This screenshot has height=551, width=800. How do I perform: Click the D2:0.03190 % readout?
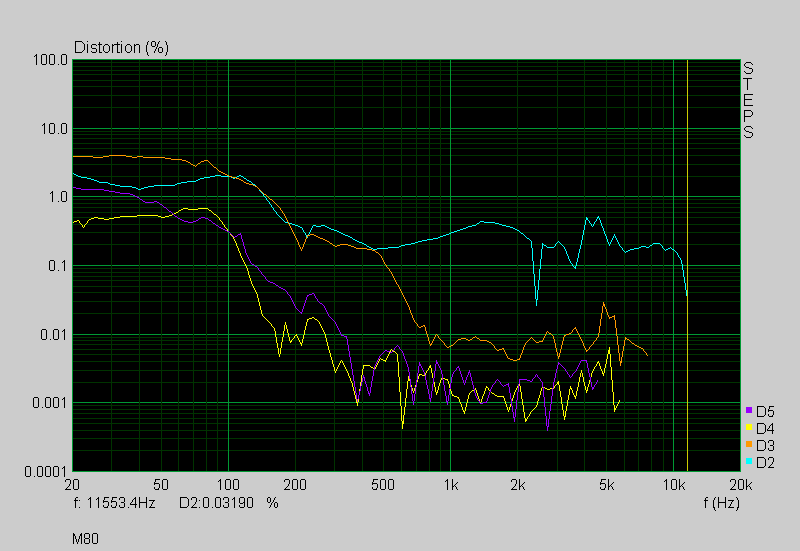click(x=229, y=503)
